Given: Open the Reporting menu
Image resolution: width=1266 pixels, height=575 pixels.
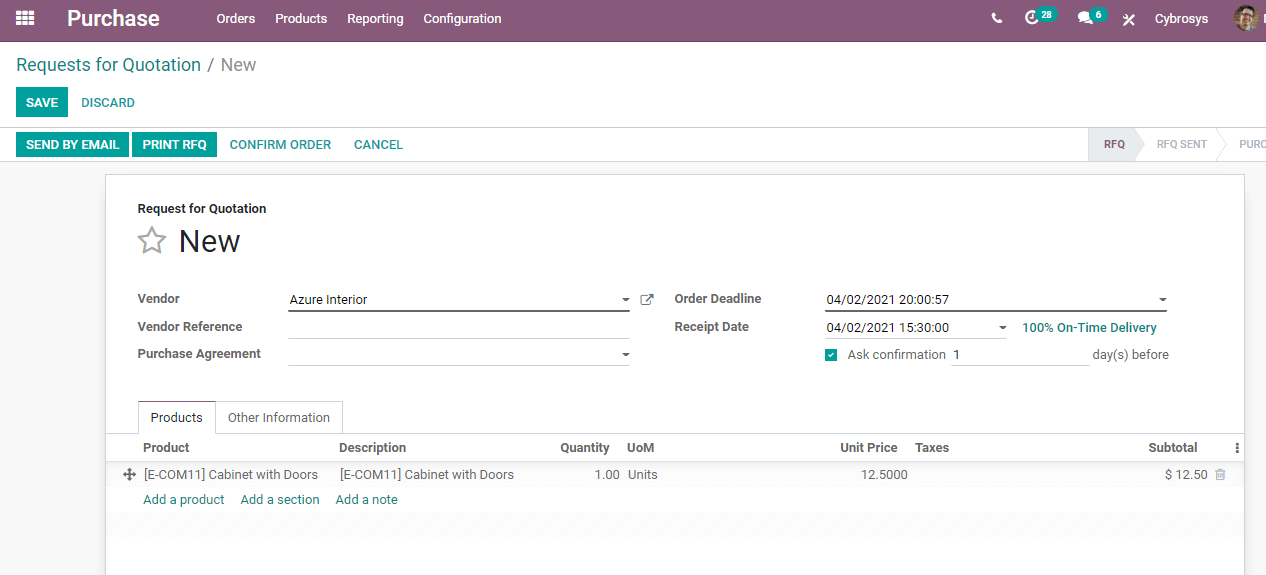Looking at the screenshot, I should pos(375,19).
